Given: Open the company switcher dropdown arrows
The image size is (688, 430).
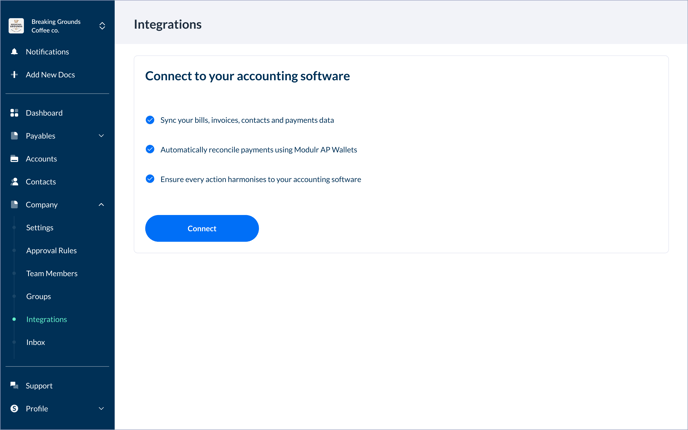Looking at the screenshot, I should [102, 26].
